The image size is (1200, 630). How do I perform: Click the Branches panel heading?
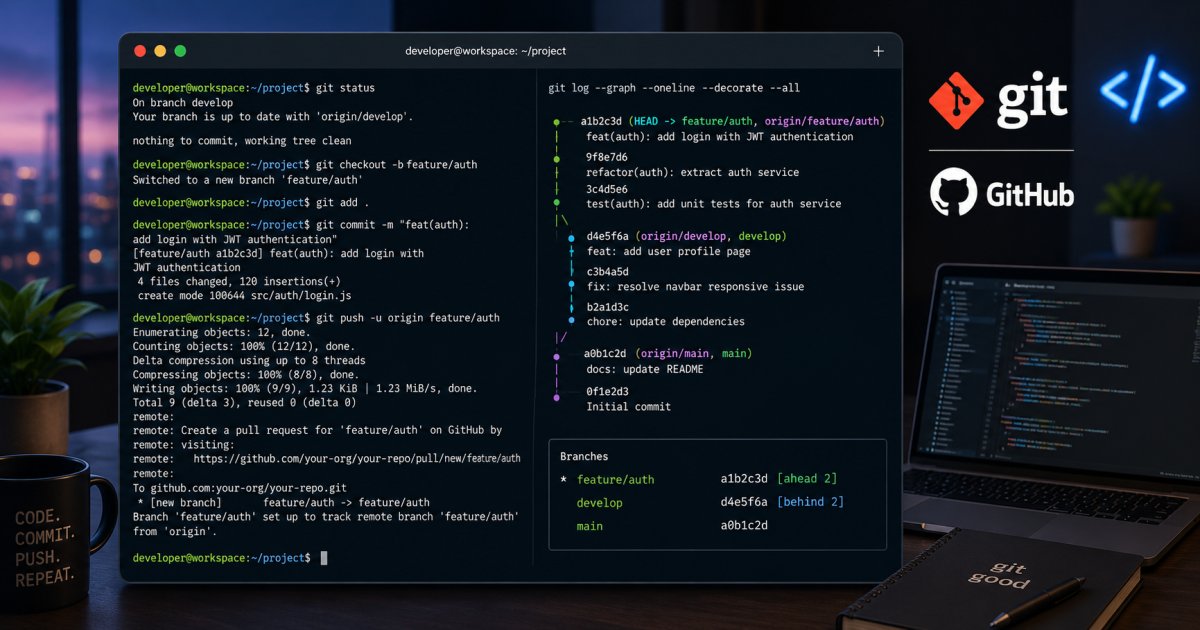point(584,456)
